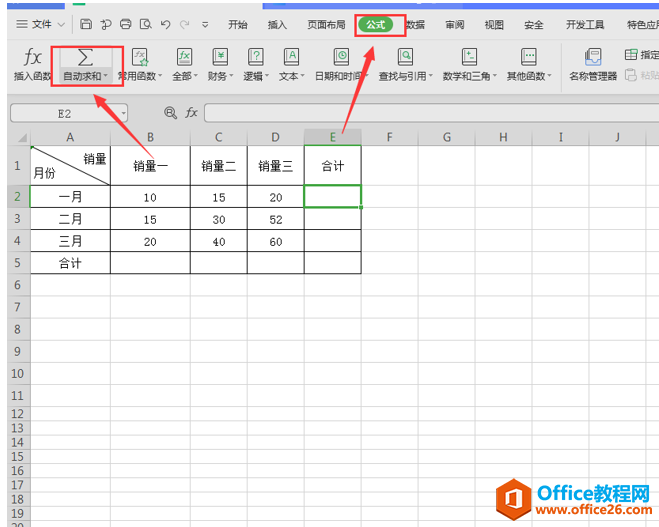This screenshot has height=527, width=659.
Task: Select cell E2 under 合计
Action: (332, 196)
